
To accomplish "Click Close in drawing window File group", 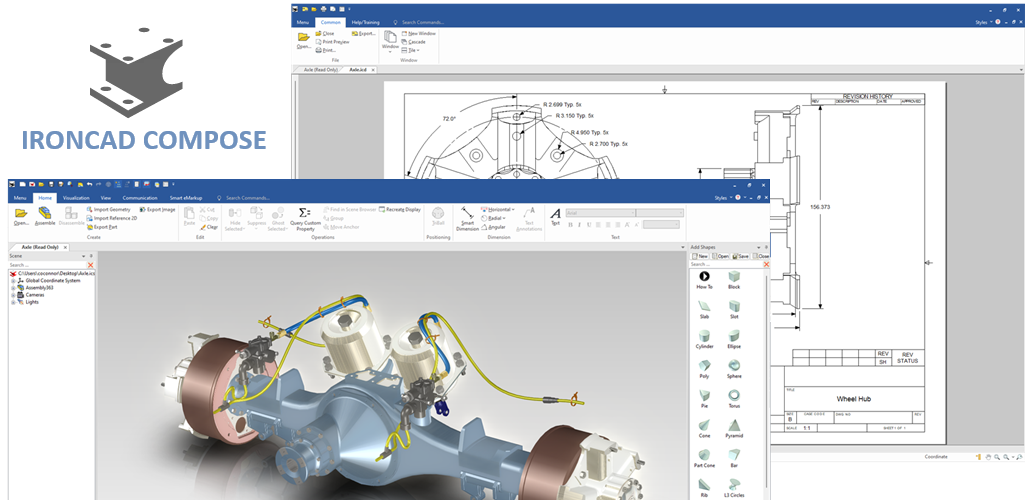I will [x=325, y=33].
